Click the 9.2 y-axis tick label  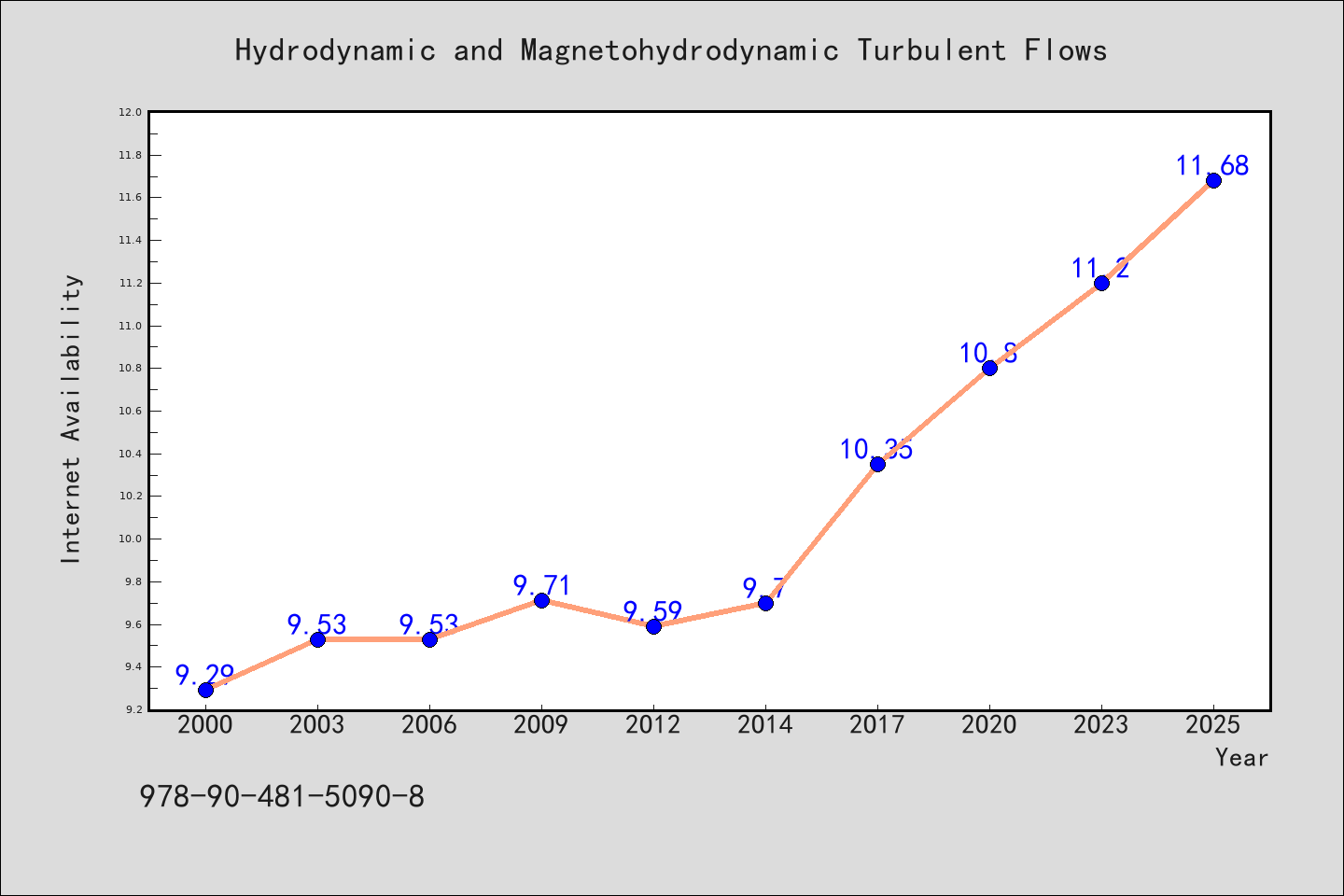tap(133, 709)
